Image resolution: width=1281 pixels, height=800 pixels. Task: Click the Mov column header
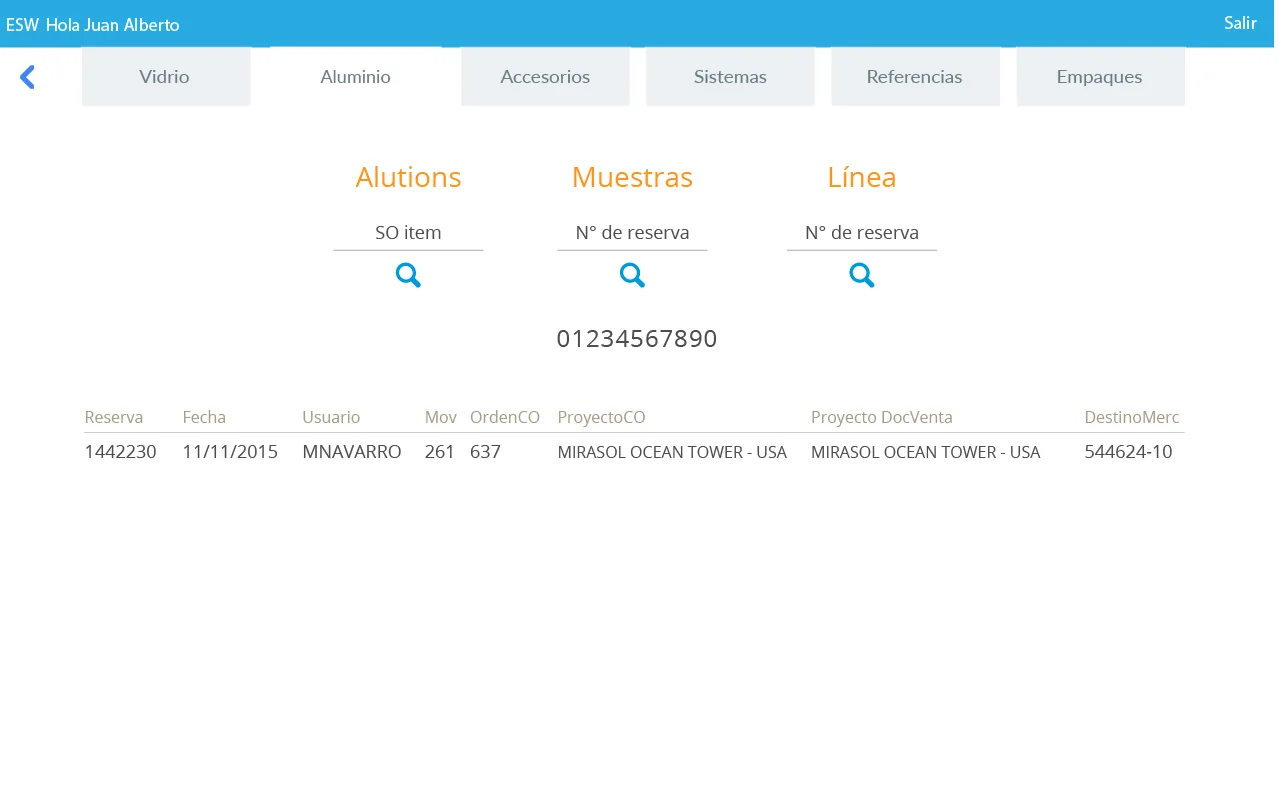440,417
